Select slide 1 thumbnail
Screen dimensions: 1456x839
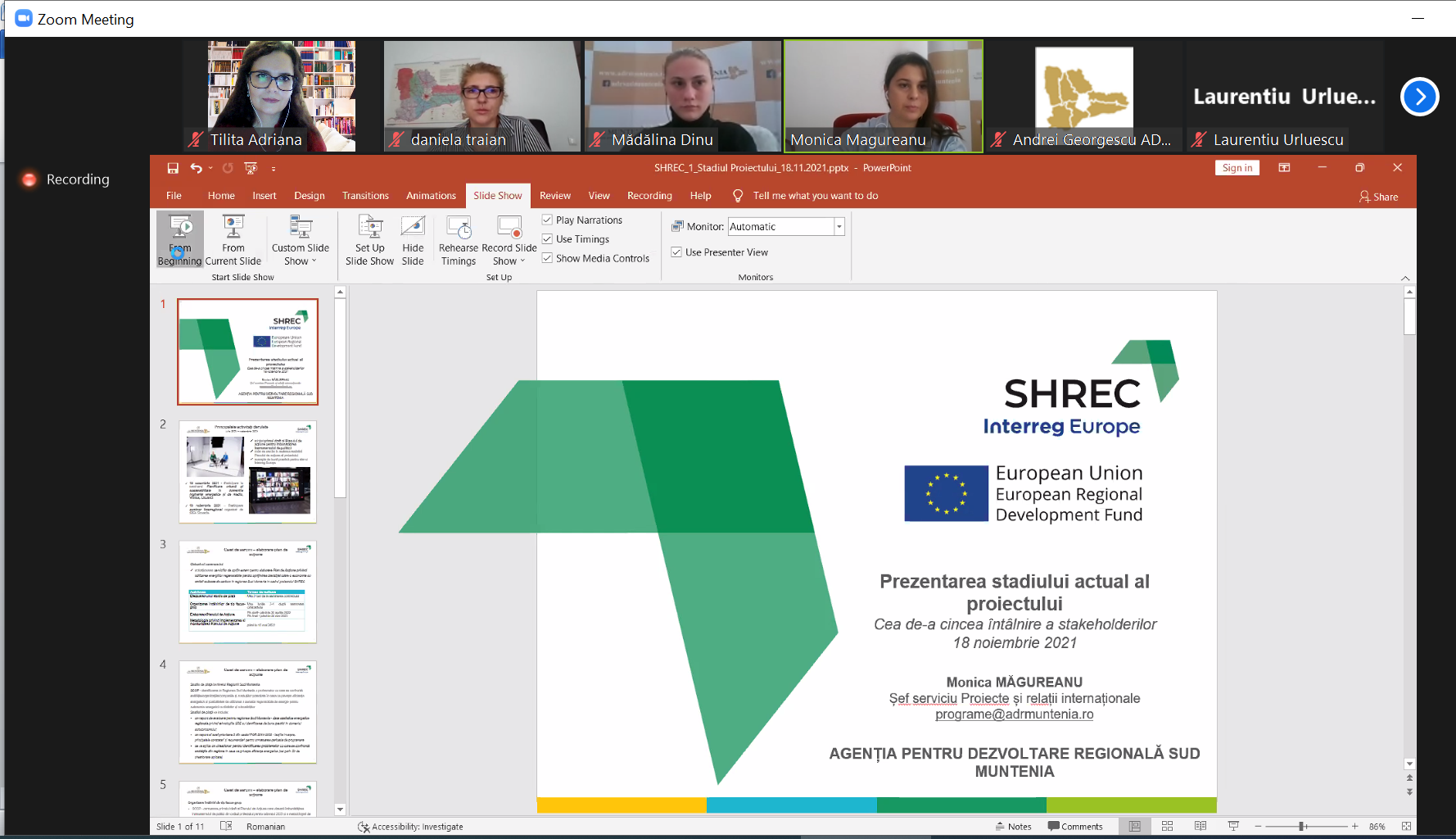pyautogui.click(x=247, y=351)
